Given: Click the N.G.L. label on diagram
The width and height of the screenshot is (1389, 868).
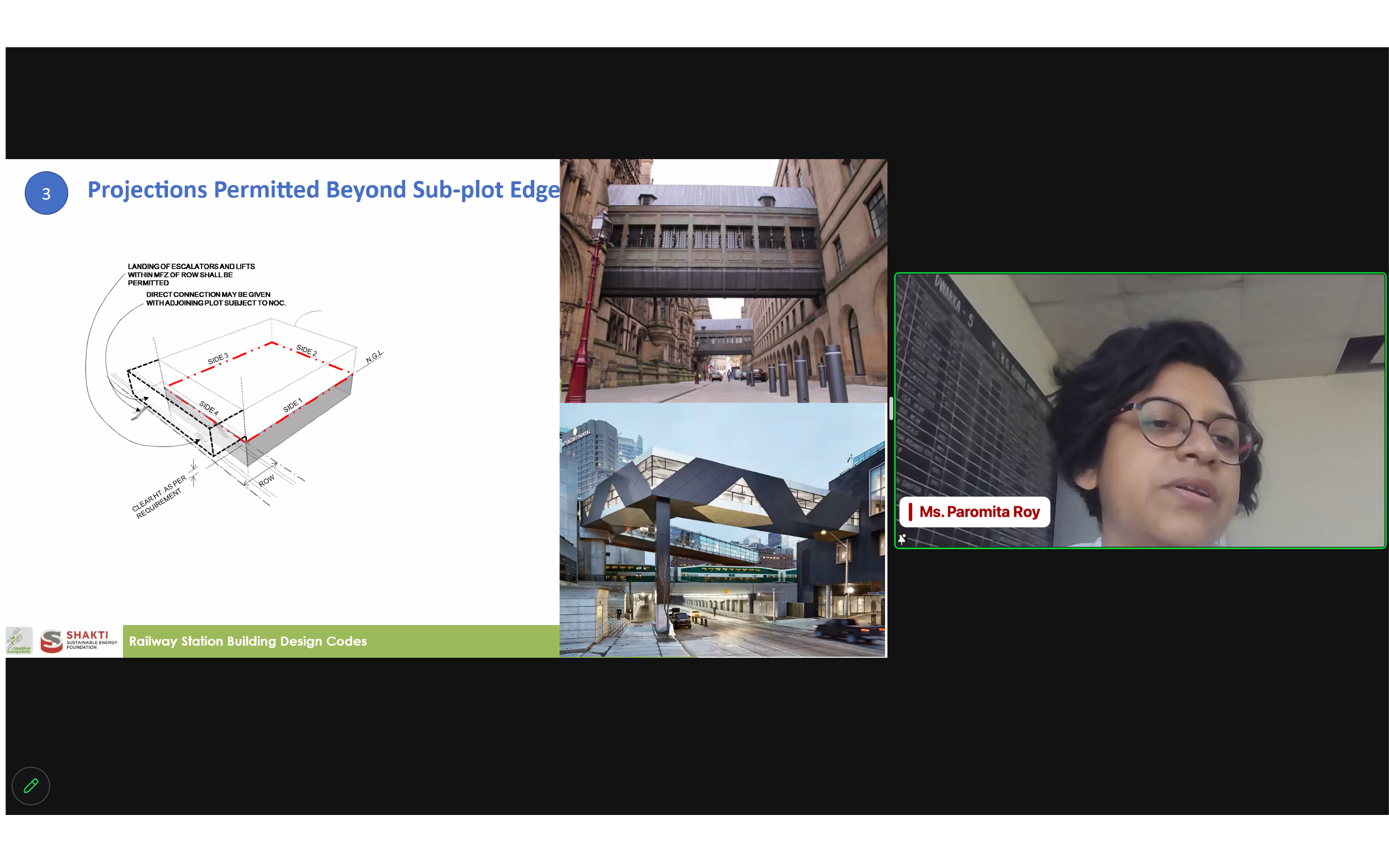Looking at the screenshot, I should click(374, 356).
